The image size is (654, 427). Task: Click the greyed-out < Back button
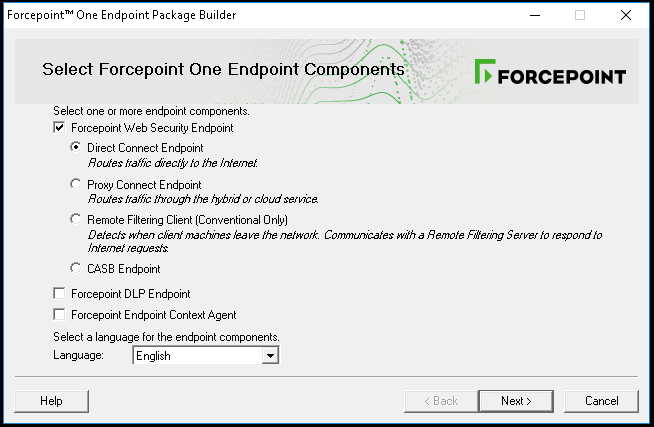pyautogui.click(x=439, y=401)
